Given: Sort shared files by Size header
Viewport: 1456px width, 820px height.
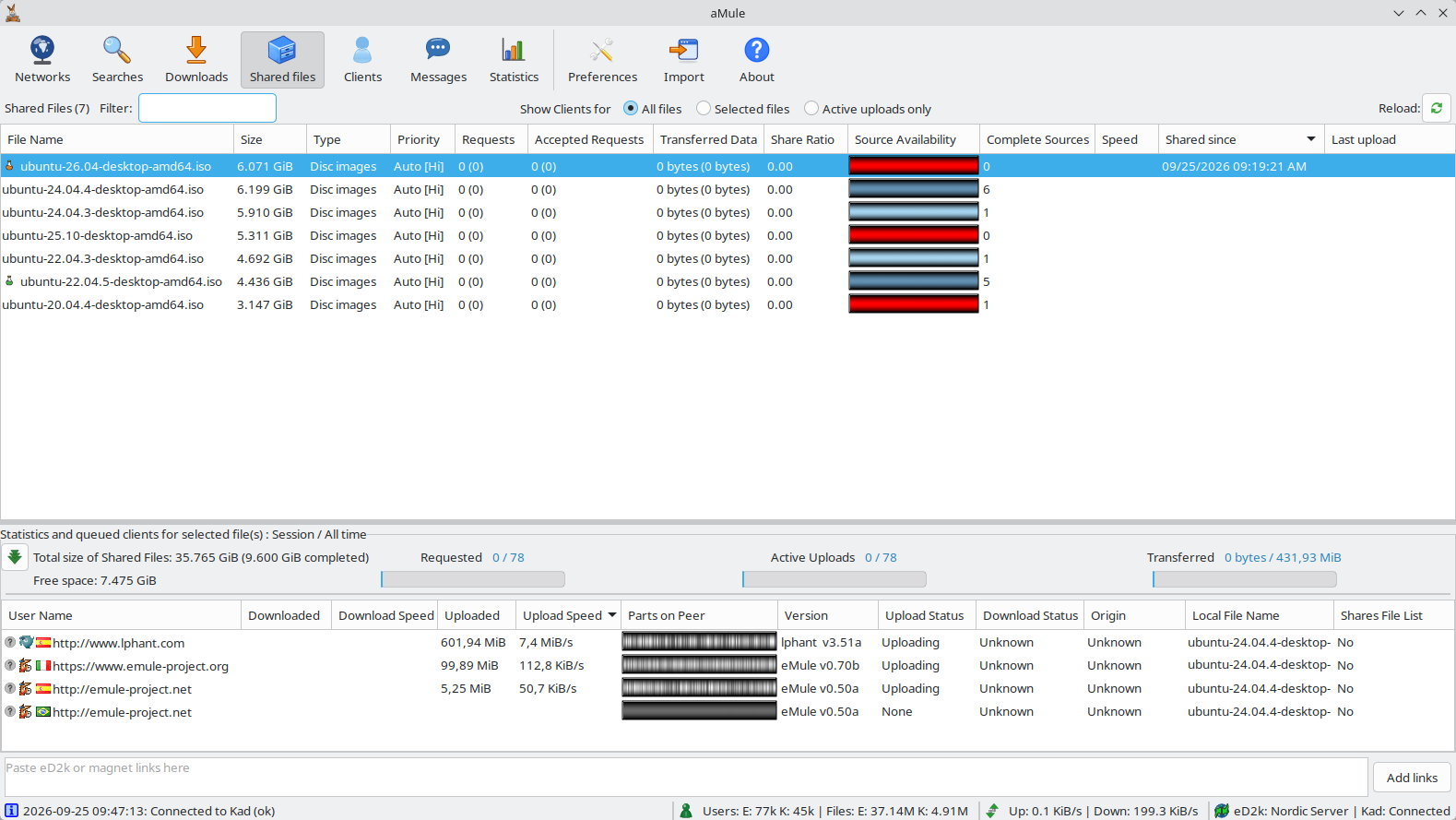Looking at the screenshot, I should [x=270, y=139].
